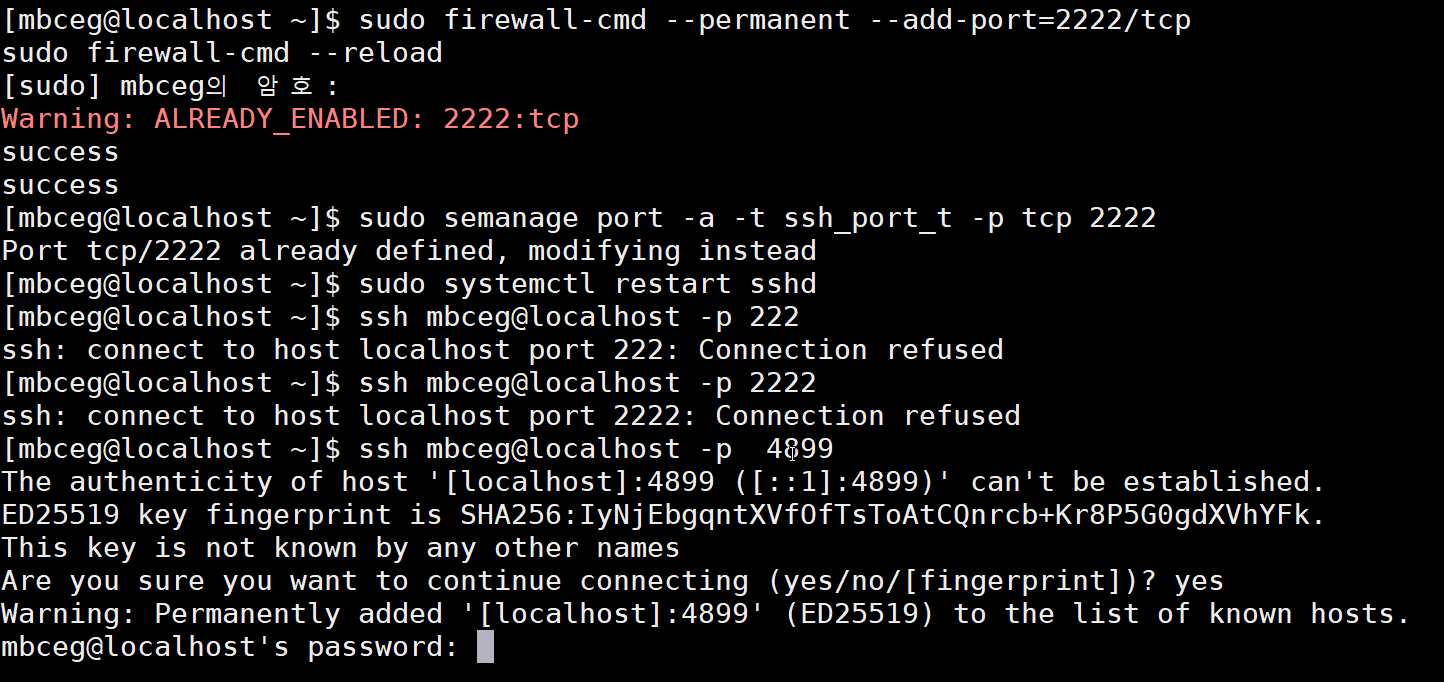1444x682 pixels.
Task: Click the second 'success' output line
Action: [60, 185]
